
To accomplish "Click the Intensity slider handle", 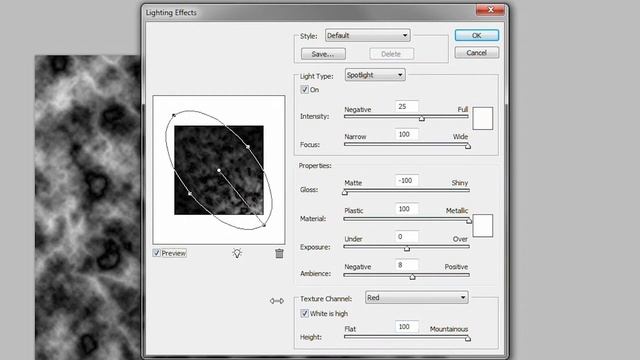I will 422,118.
